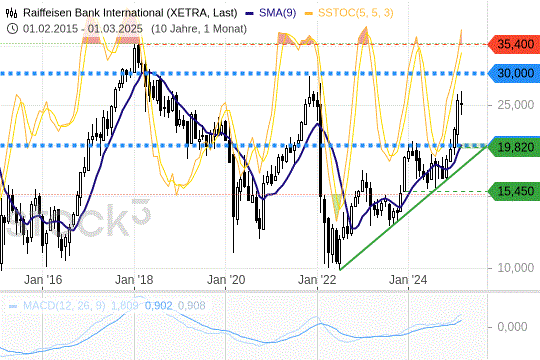This screenshot has height=360, width=540.
Task: Click the light blue MACD legend marker
Action: click(x=13, y=306)
